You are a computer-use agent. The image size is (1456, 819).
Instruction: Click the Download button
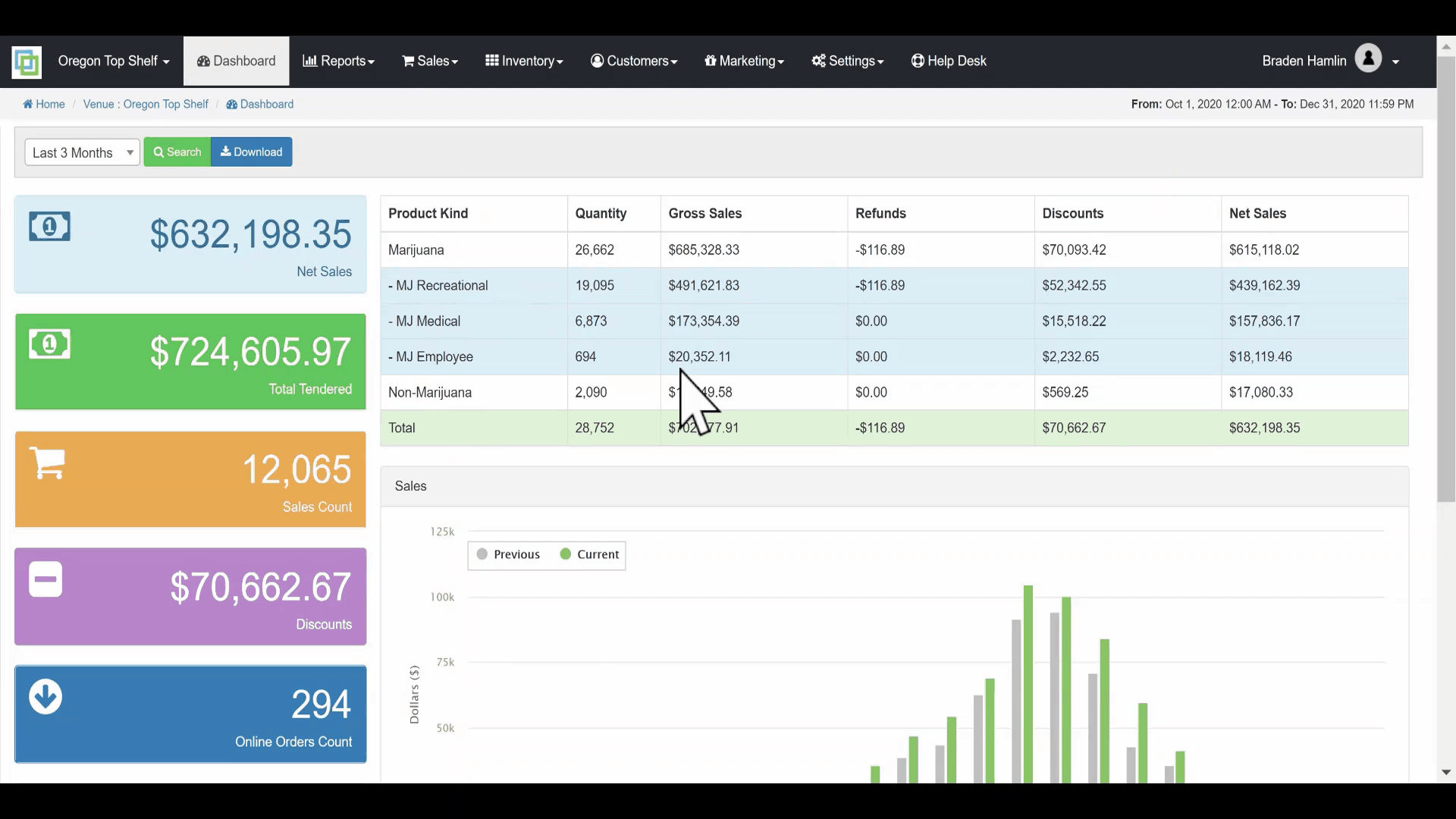(251, 151)
